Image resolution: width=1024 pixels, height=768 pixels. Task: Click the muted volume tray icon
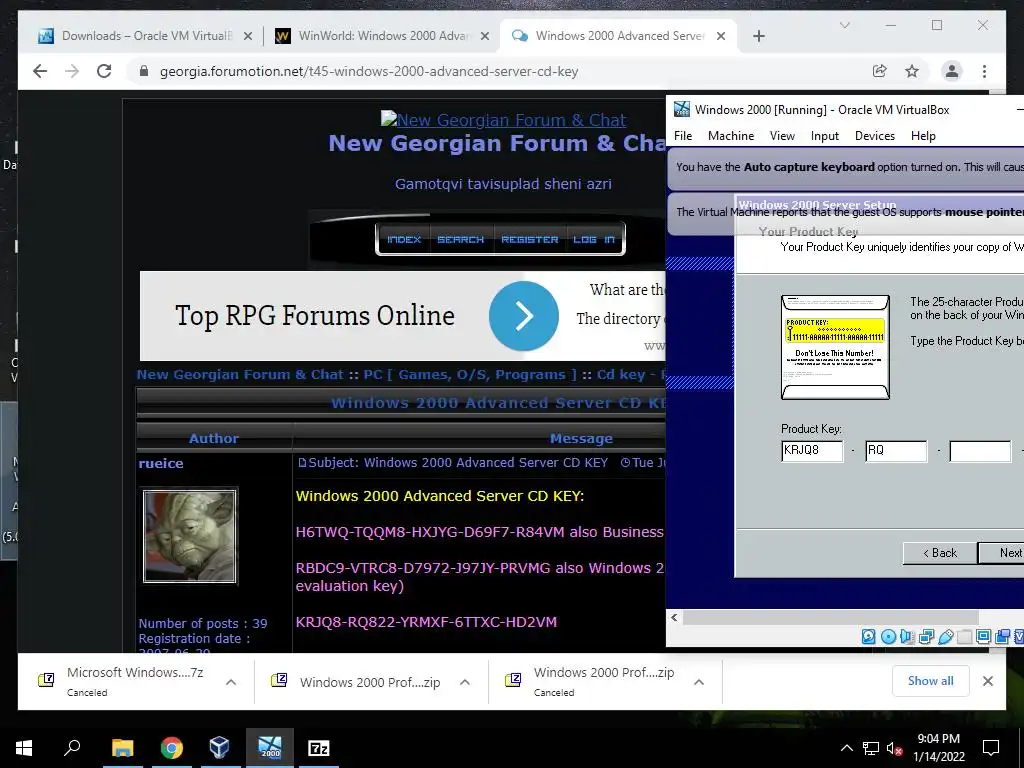pos(894,748)
